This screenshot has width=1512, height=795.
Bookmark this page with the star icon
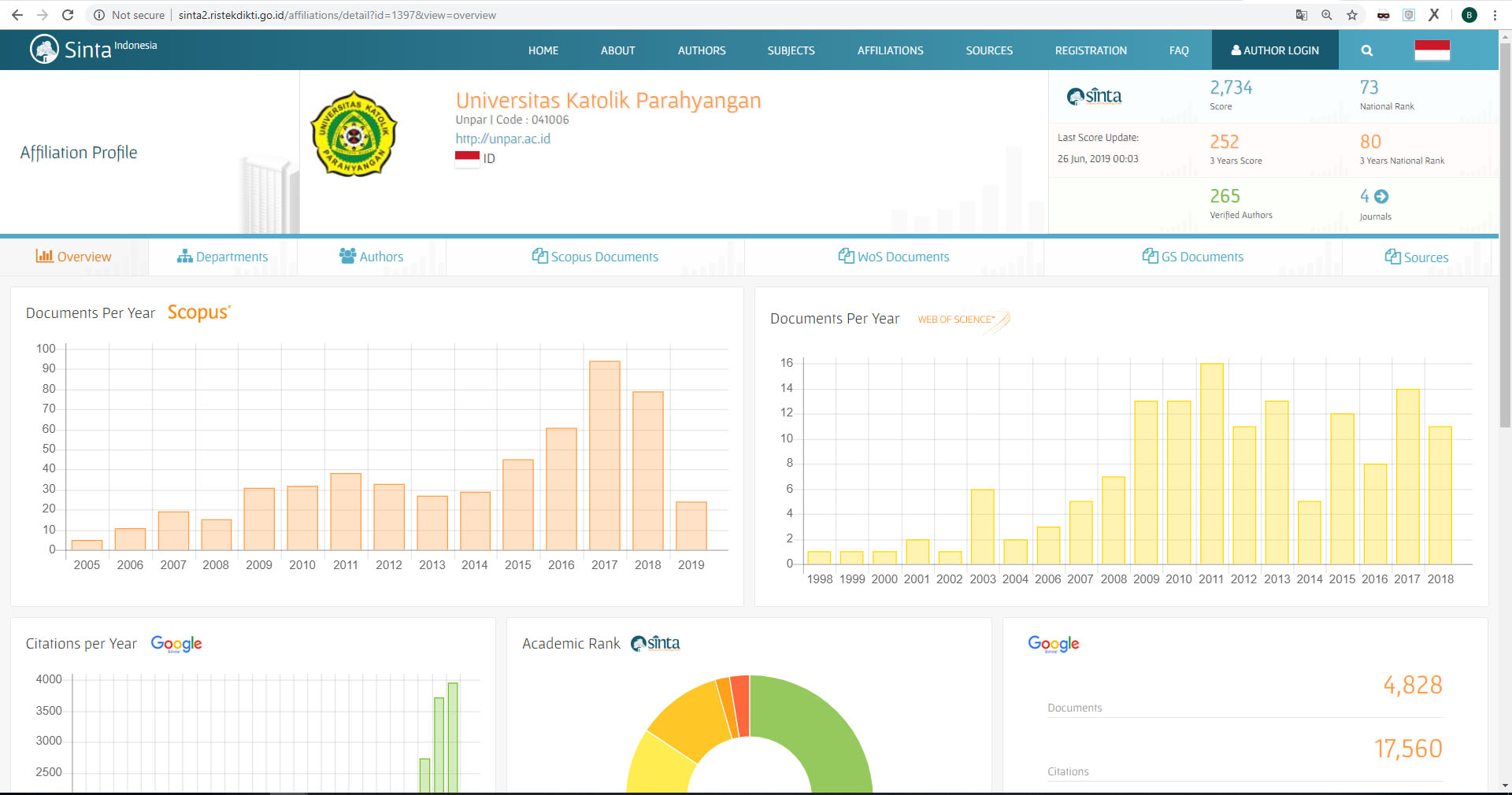tap(1352, 15)
